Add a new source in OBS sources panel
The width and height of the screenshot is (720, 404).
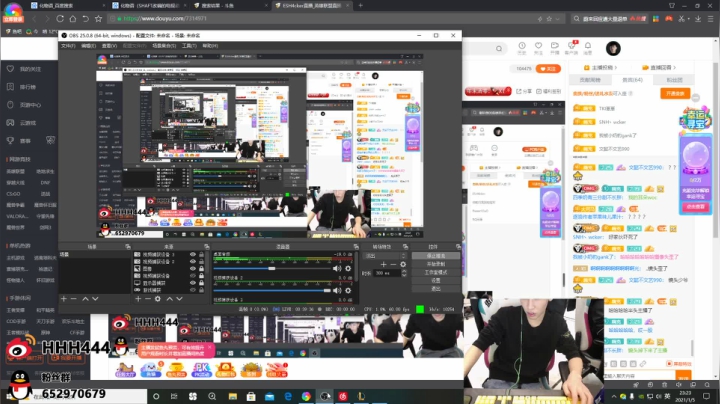click(138, 299)
